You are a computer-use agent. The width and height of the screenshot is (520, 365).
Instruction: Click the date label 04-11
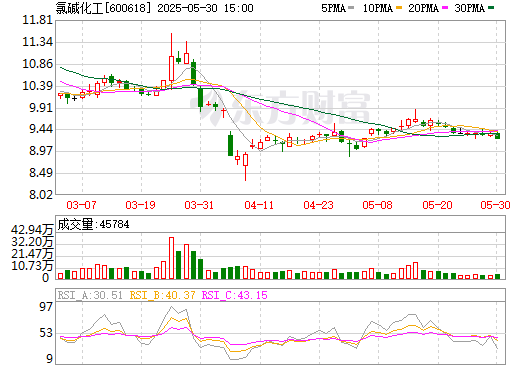259,205
